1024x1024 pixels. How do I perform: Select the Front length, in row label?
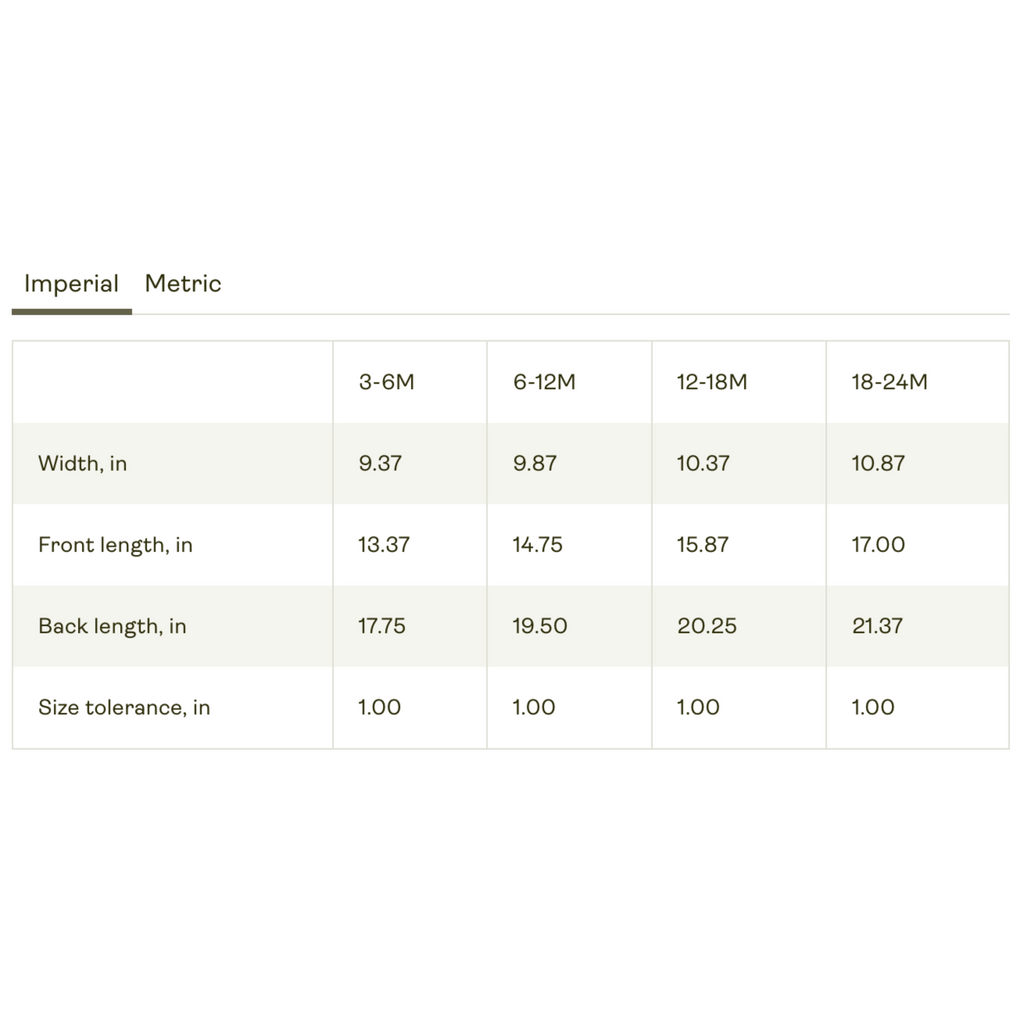pyautogui.click(x=116, y=545)
